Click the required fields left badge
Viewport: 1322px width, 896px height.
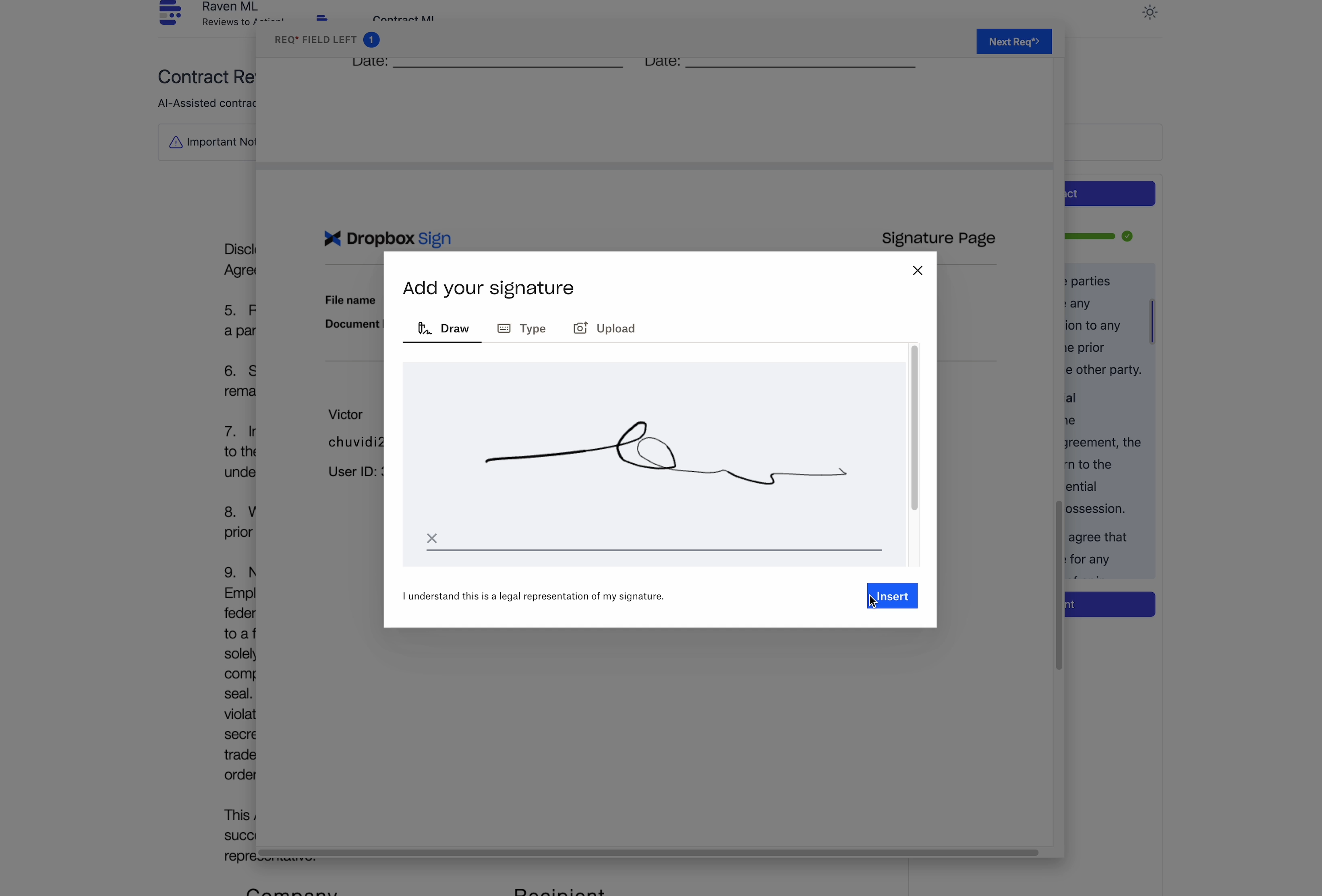[x=371, y=40]
